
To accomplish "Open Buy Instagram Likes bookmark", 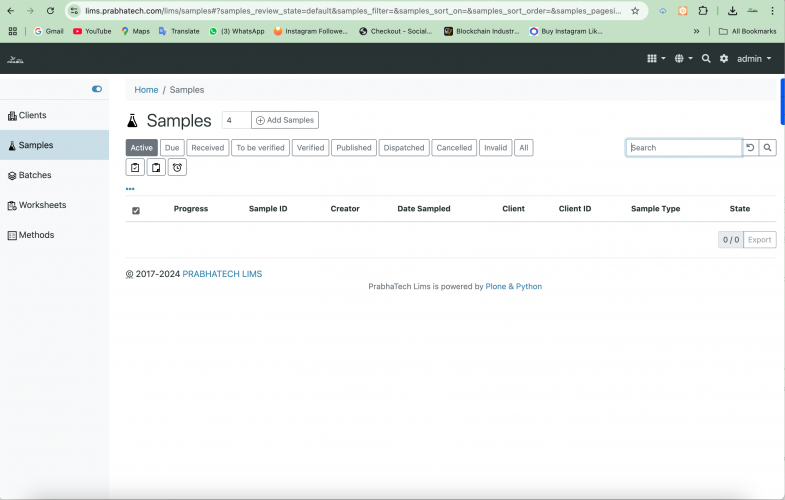I will click(x=566, y=31).
